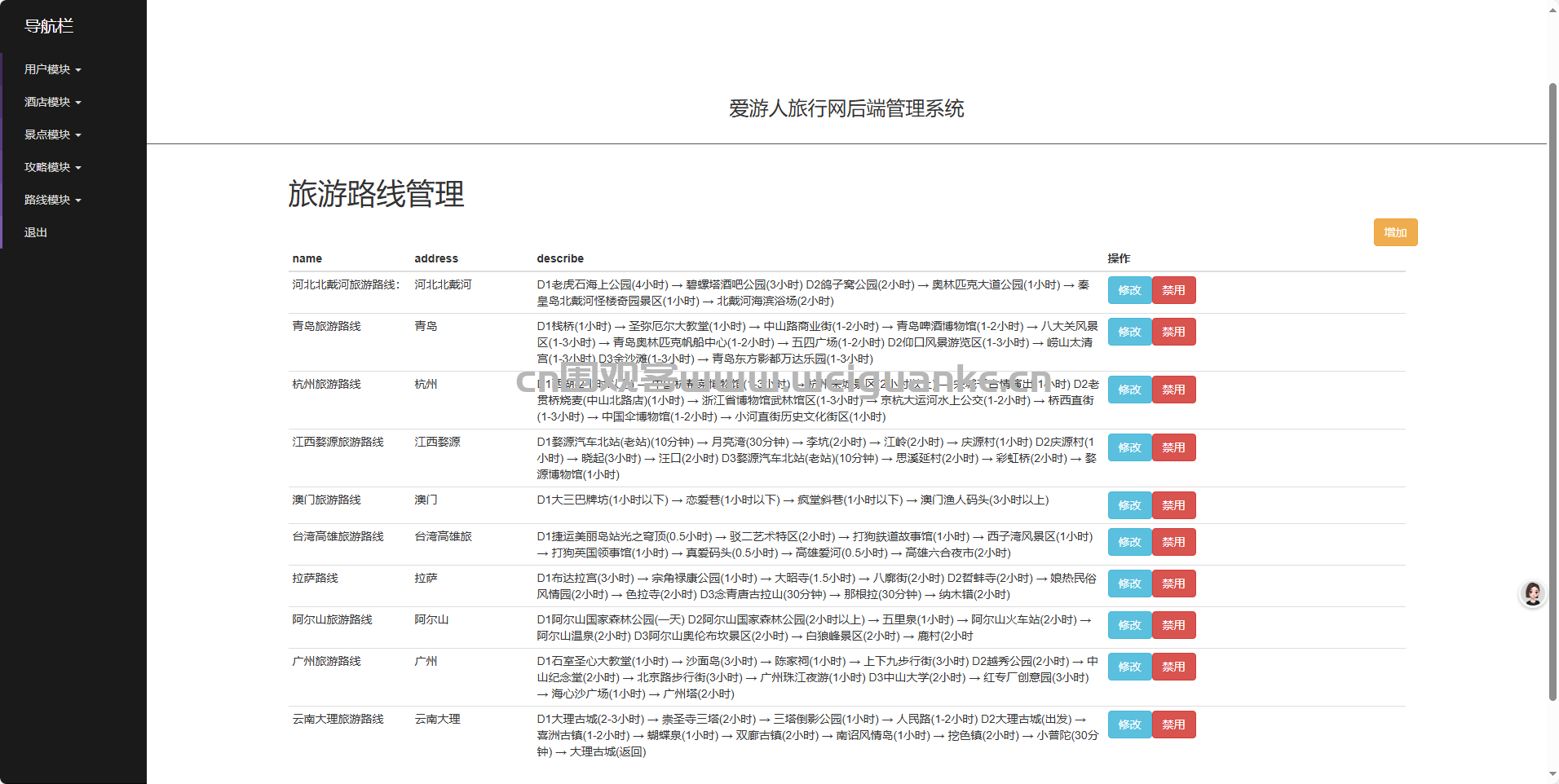Click 修改 for 杭州旅游路线
This screenshot has width=1559, height=784.
click(1129, 390)
